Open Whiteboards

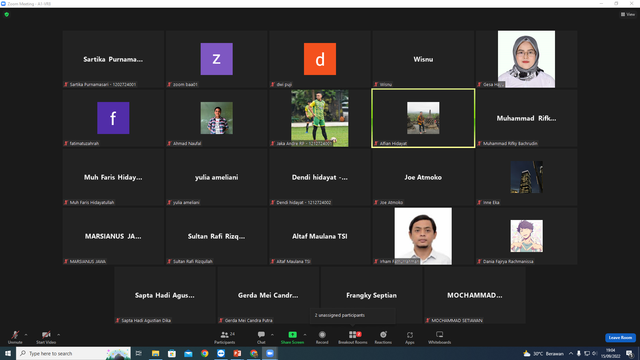440,337
